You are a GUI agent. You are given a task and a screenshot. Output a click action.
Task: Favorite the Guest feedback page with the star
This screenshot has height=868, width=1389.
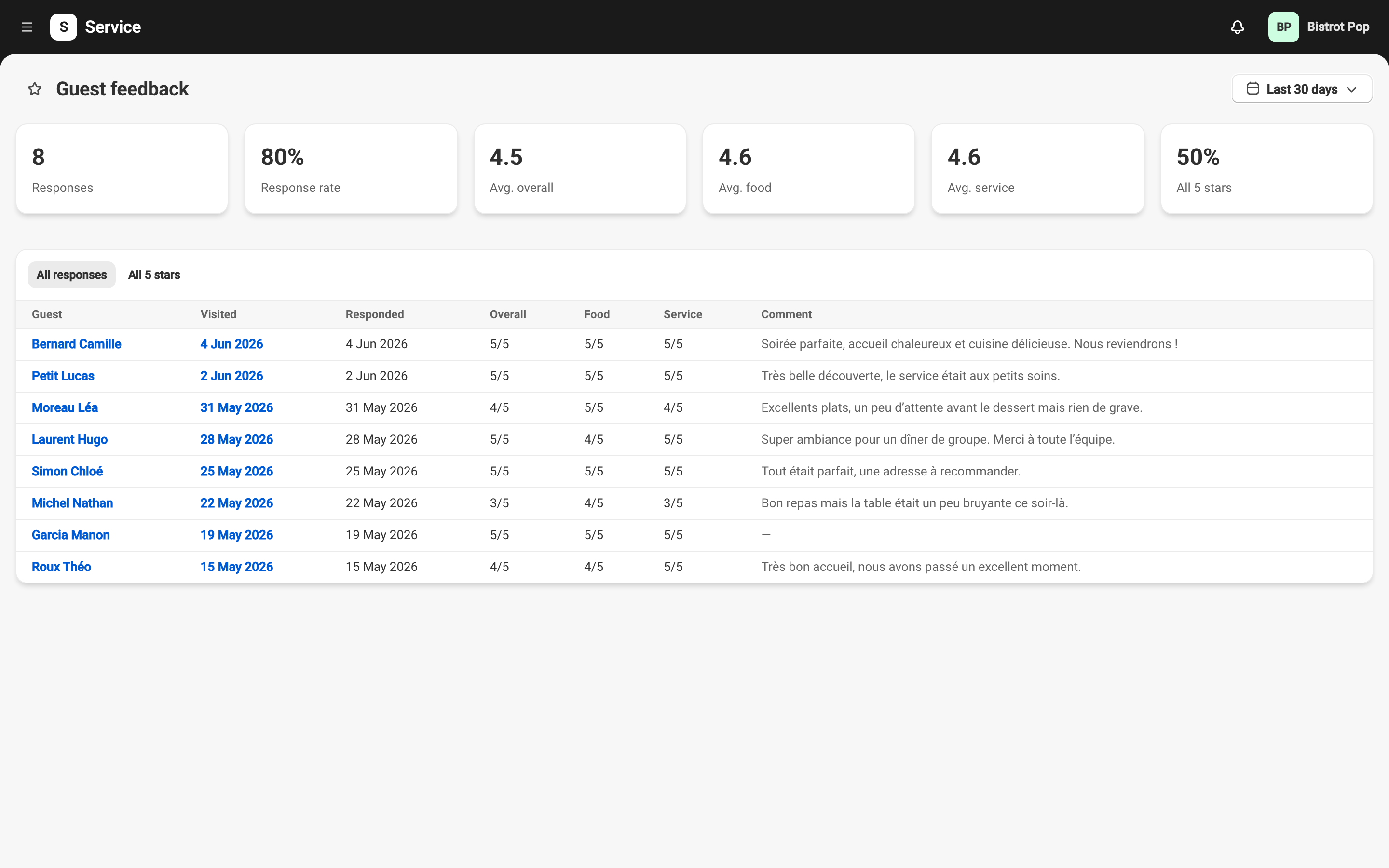coord(35,89)
